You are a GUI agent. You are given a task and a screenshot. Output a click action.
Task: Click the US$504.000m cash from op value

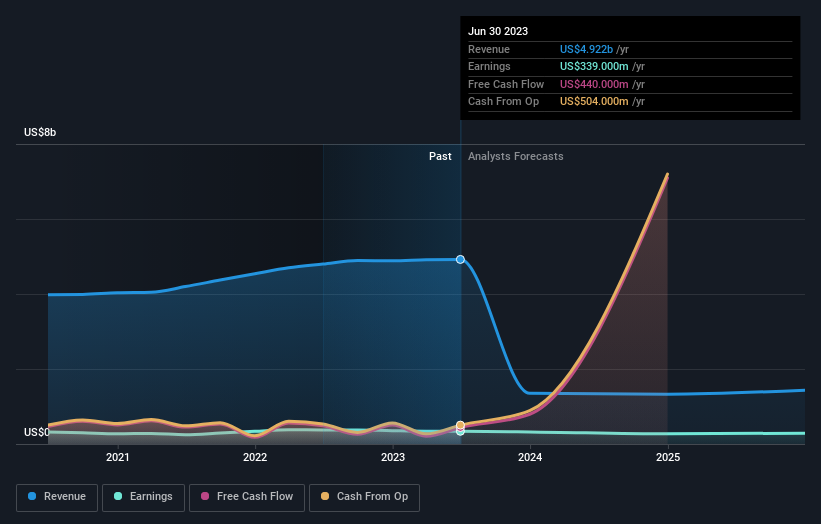pos(594,102)
